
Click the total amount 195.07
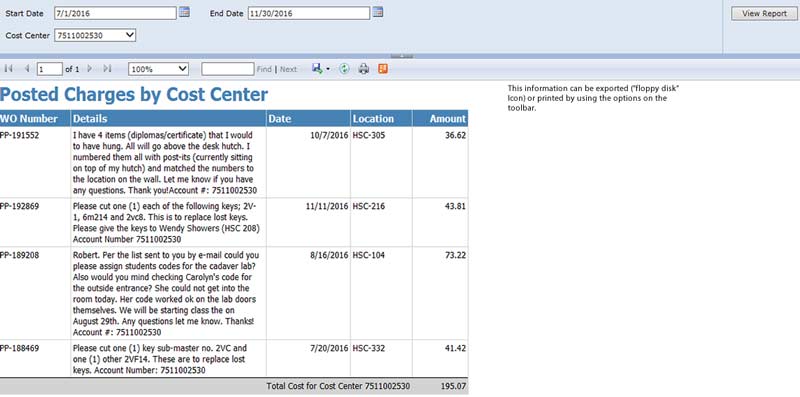point(454,386)
